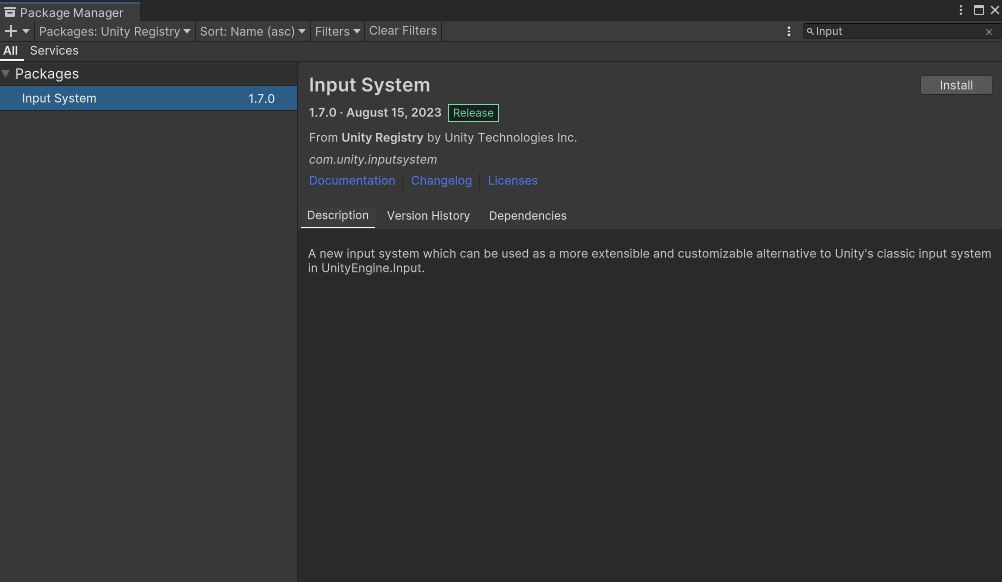Click Package Manager tab icon
1002x582 pixels.
point(10,12)
